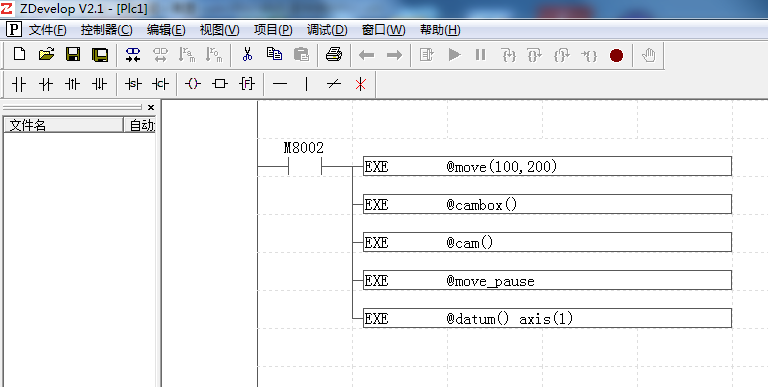The height and width of the screenshot is (389, 769).
Task: Insert a normally open contact
Action: click(19, 84)
